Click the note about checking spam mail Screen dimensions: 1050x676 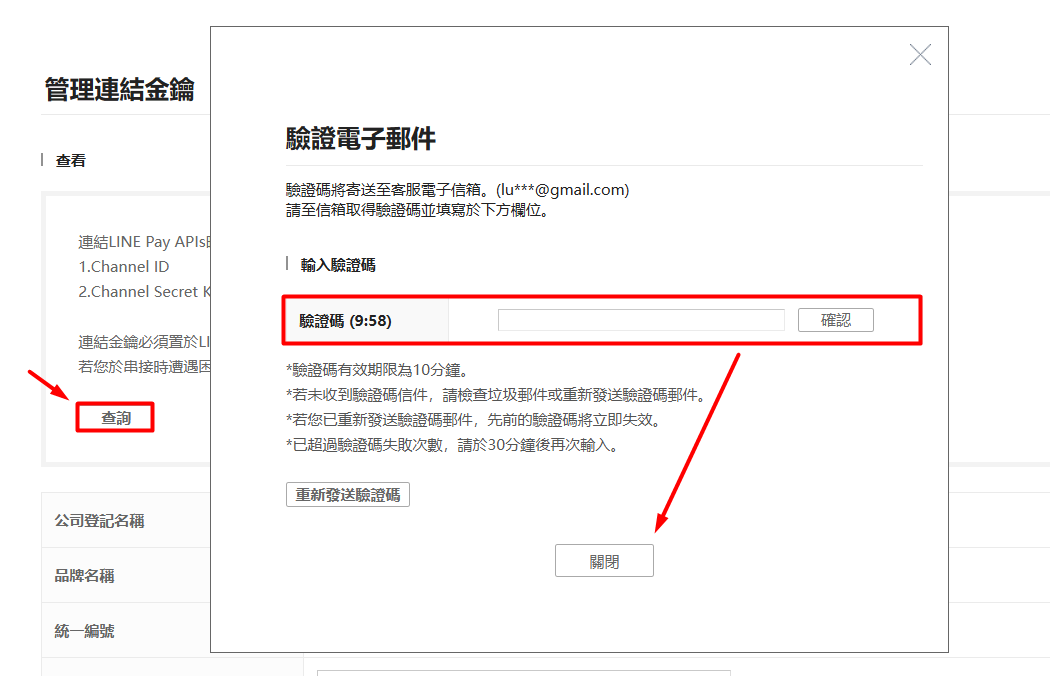(x=496, y=395)
